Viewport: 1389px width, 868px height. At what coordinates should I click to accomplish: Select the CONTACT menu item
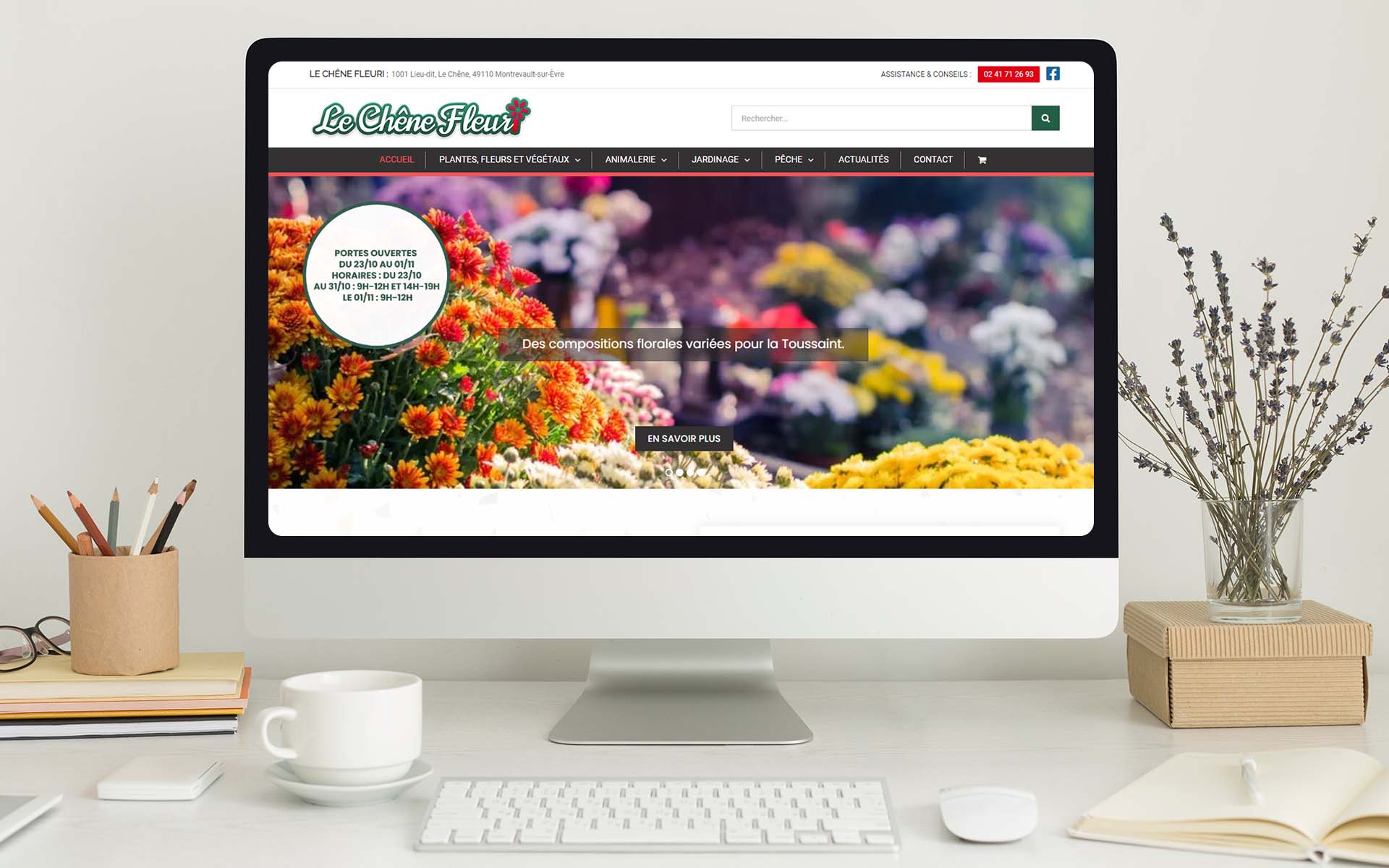tap(932, 159)
